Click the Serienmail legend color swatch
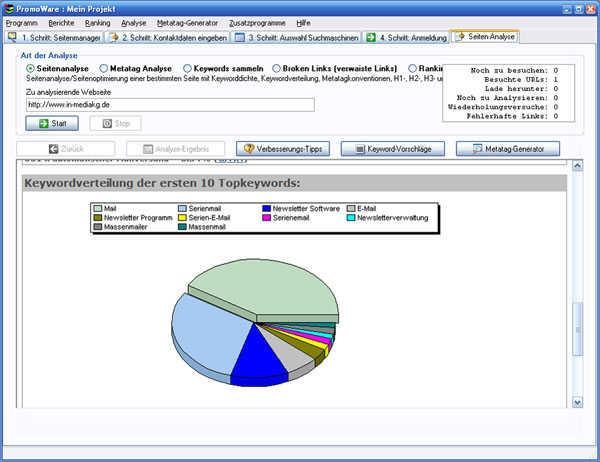600x462 pixels. [x=182, y=209]
